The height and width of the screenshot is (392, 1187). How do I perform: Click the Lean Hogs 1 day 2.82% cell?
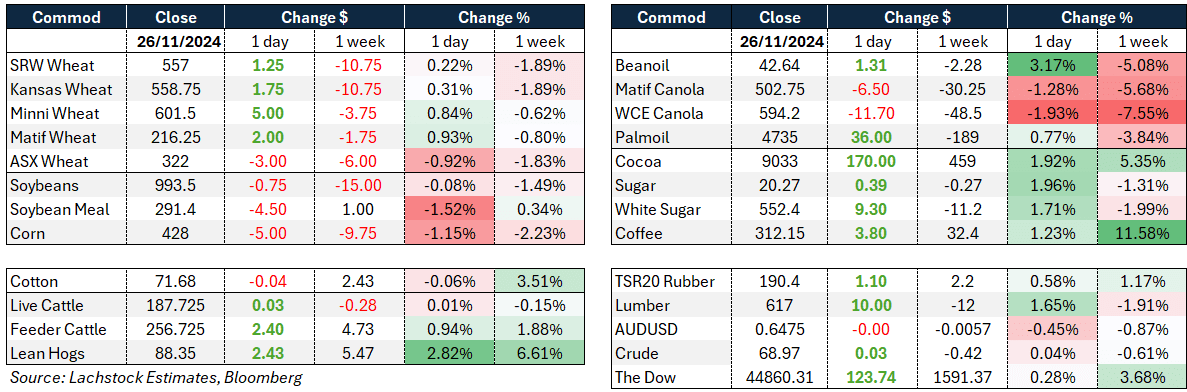coord(450,353)
